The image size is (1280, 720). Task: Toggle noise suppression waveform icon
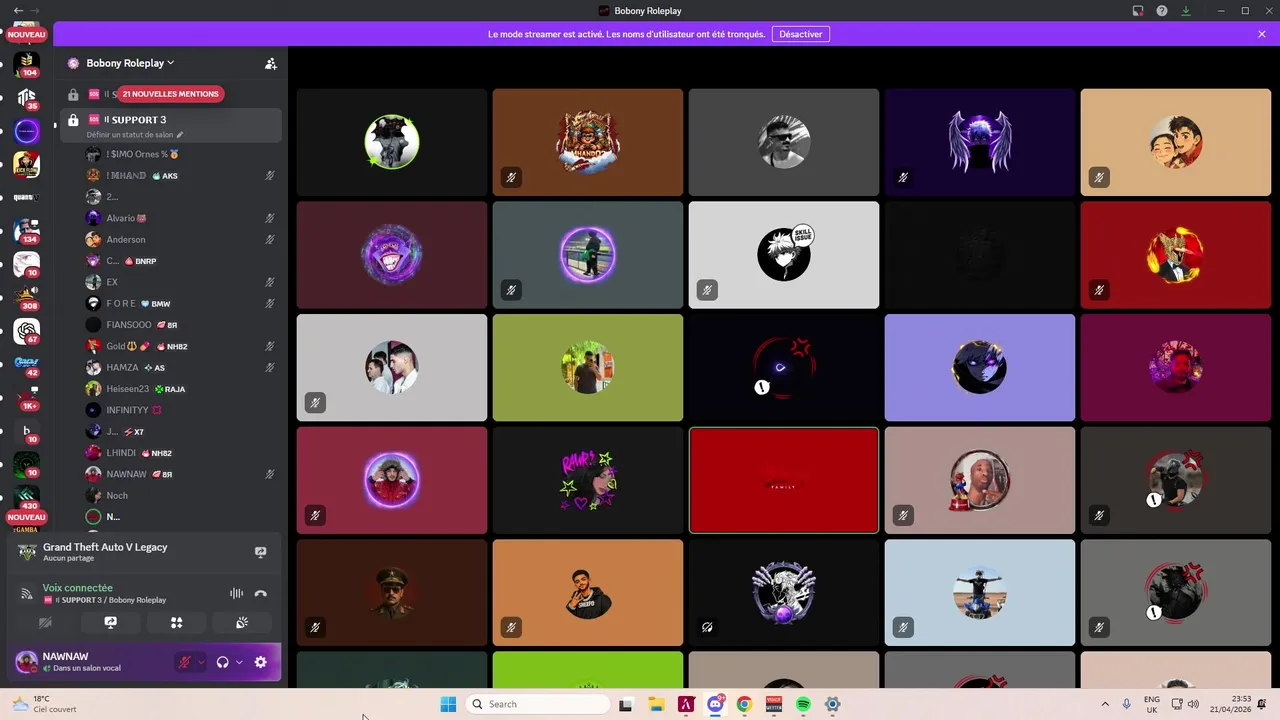(236, 593)
